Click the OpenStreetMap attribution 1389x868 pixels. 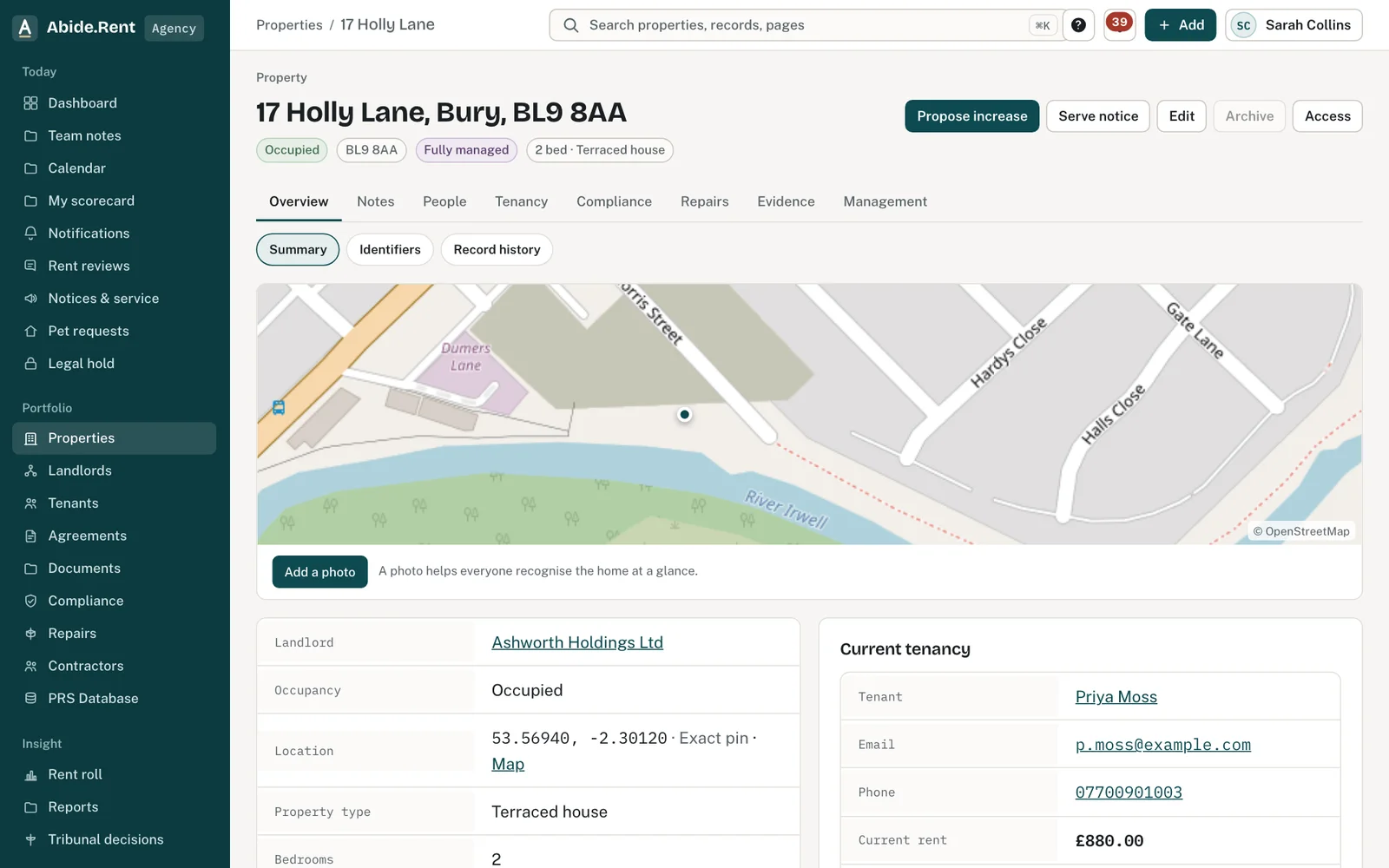coord(1301,531)
